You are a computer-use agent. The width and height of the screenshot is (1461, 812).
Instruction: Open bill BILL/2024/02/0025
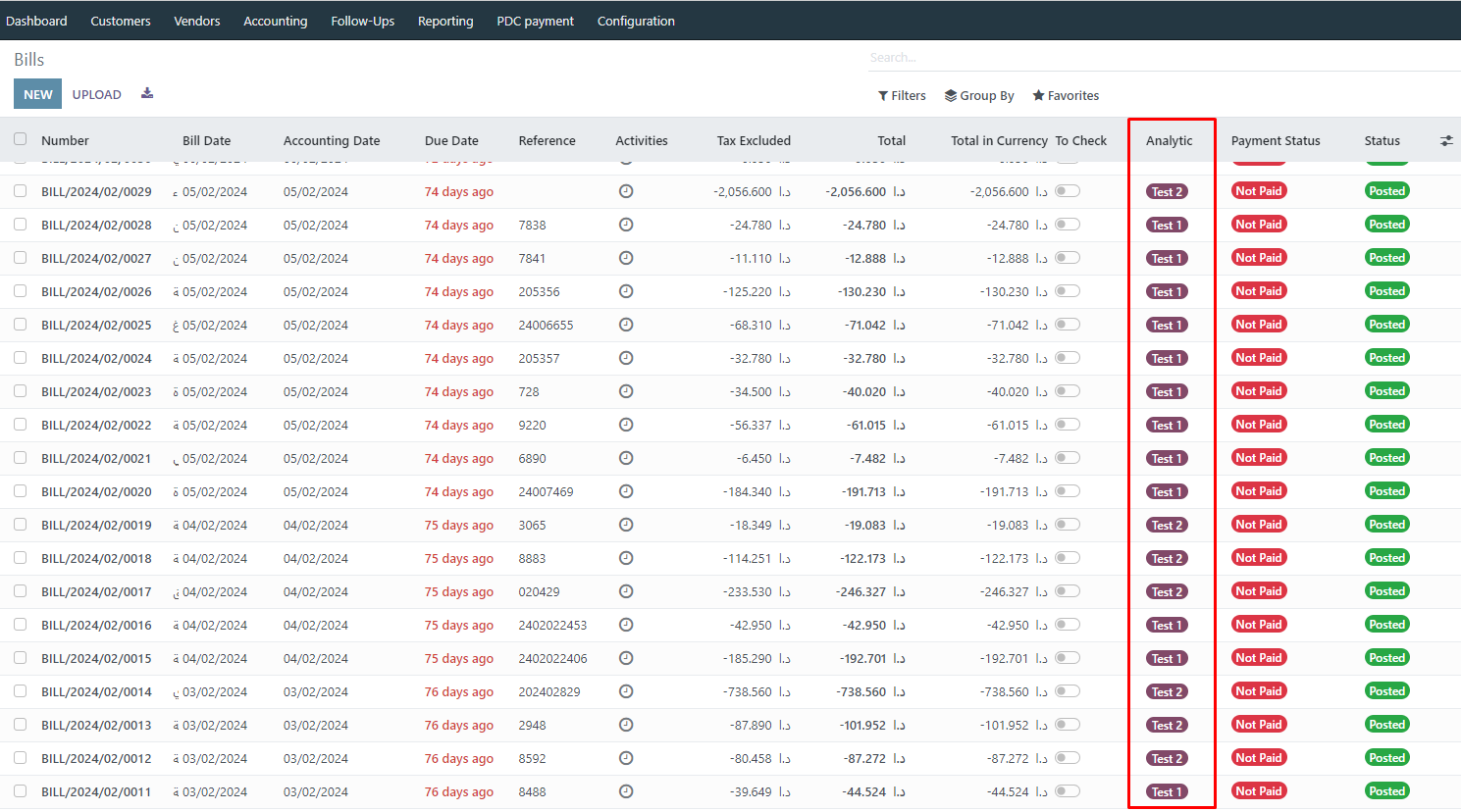point(96,325)
